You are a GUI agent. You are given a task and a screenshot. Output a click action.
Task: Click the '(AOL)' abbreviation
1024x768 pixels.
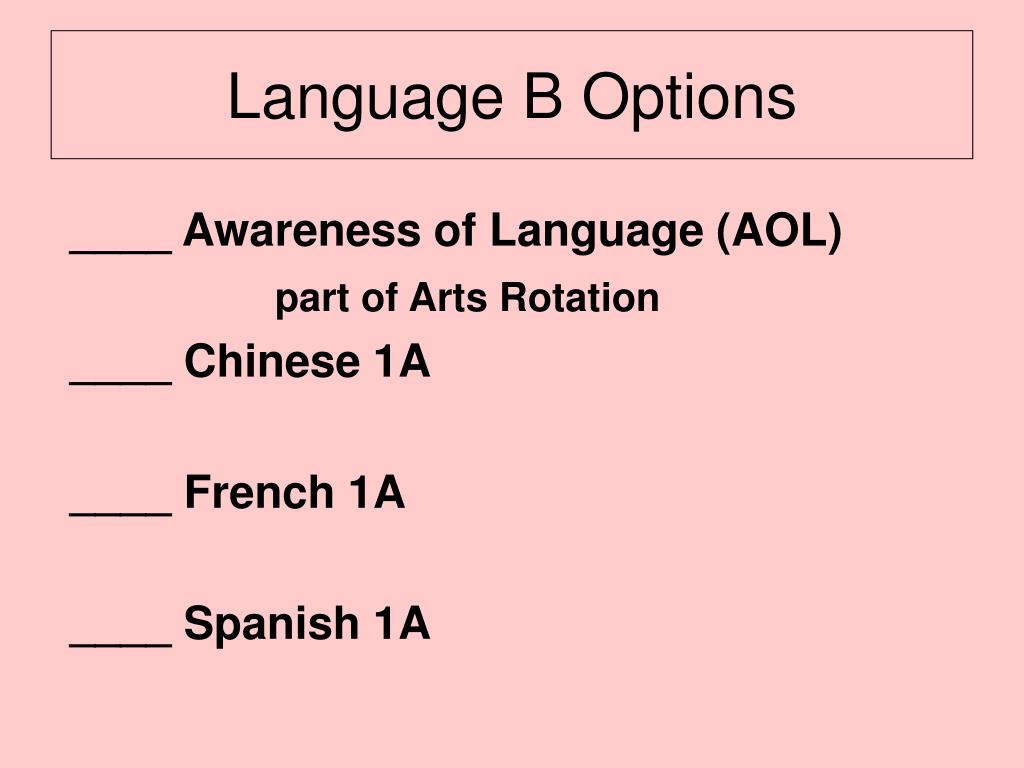(x=779, y=231)
